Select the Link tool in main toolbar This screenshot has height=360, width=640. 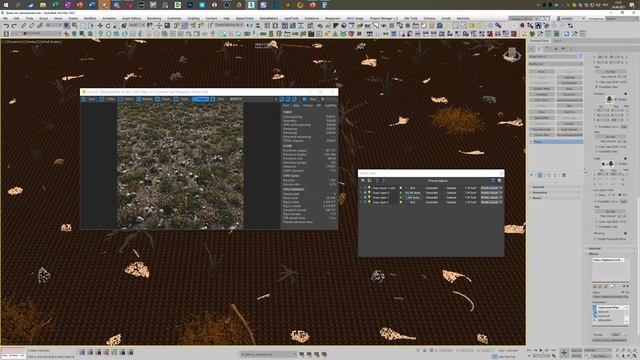[24, 26]
